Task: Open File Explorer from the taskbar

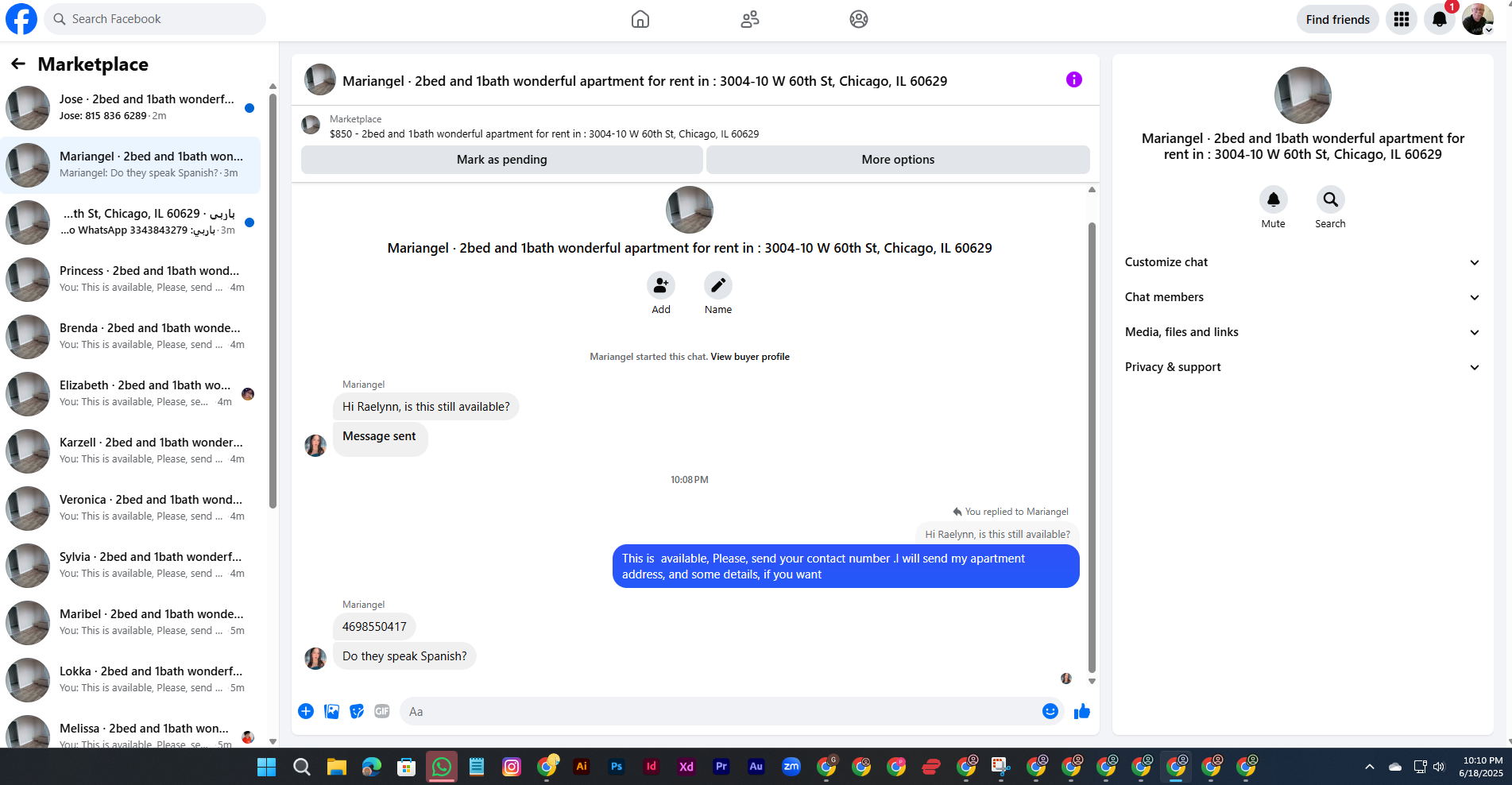Action: [337, 767]
